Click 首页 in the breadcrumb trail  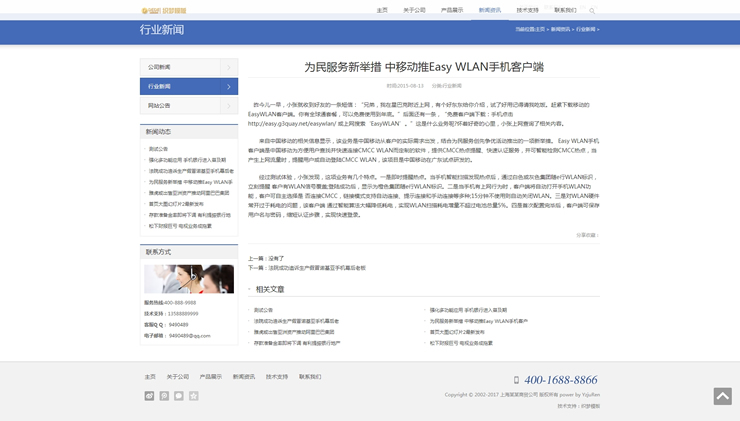pyautogui.click(x=540, y=30)
